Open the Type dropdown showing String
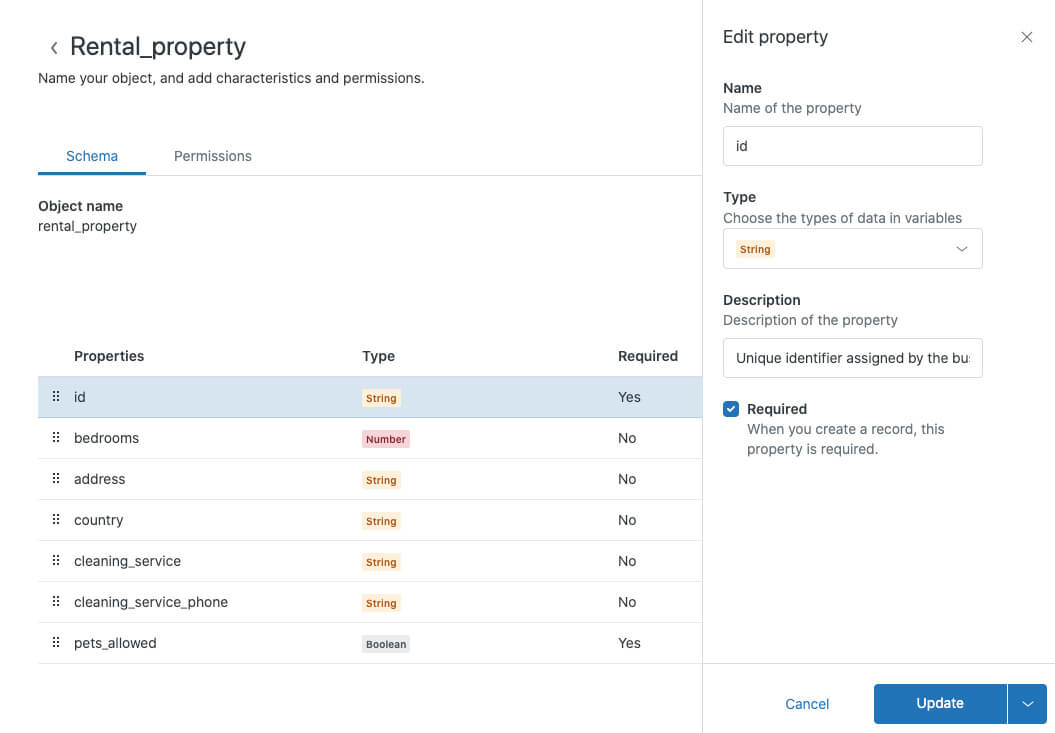Image resolution: width=1055 pixels, height=733 pixels. [852, 249]
